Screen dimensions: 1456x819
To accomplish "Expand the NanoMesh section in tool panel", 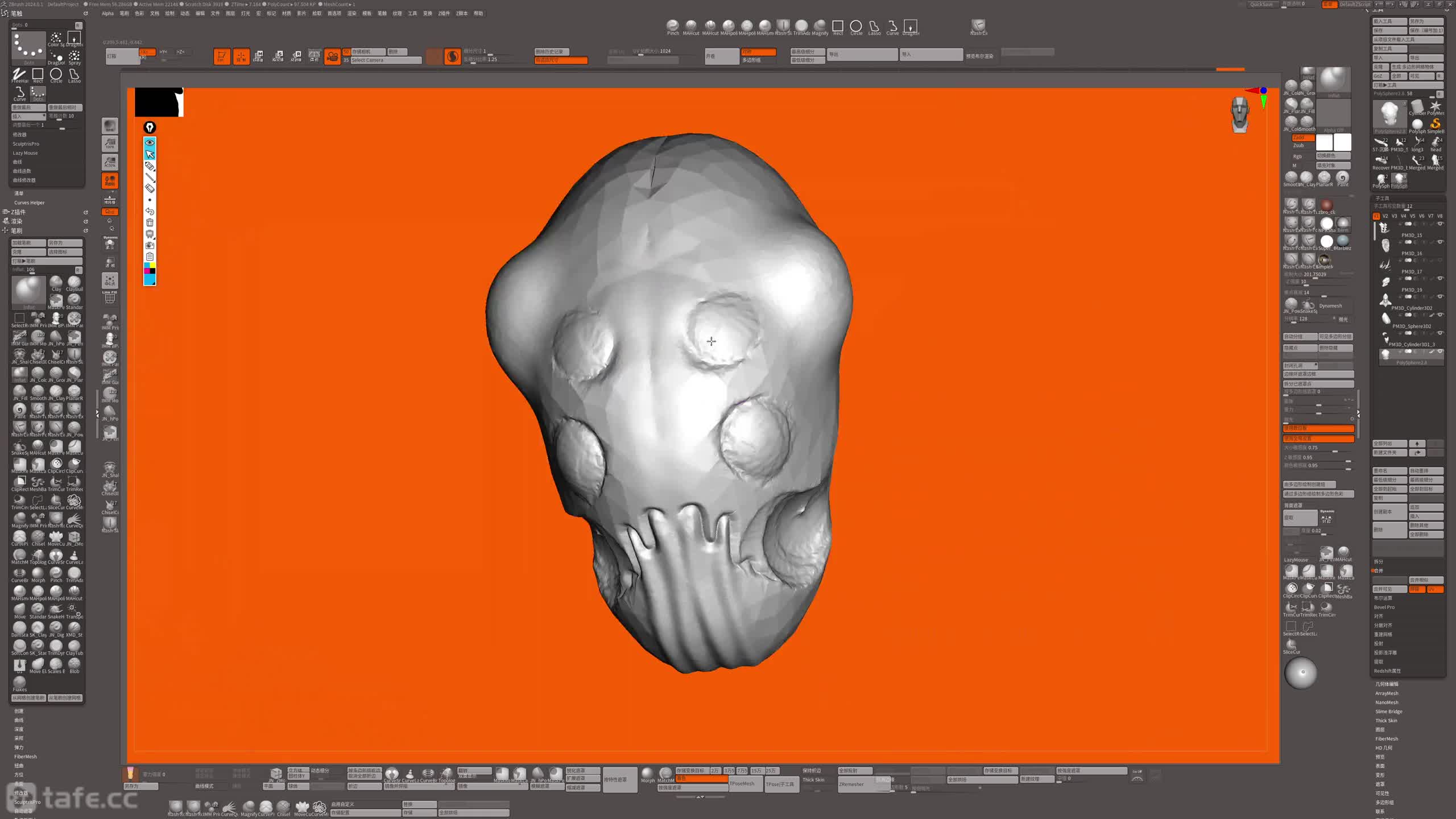I will [x=1387, y=702].
